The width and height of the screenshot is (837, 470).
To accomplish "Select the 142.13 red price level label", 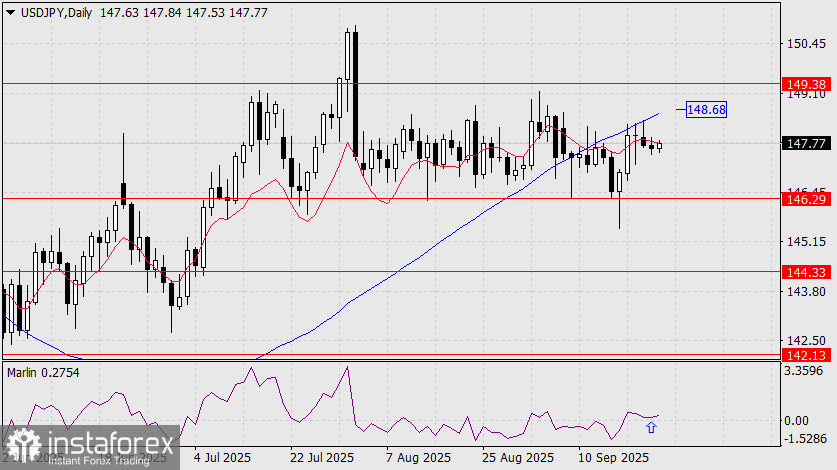I will pyautogui.click(x=806, y=355).
